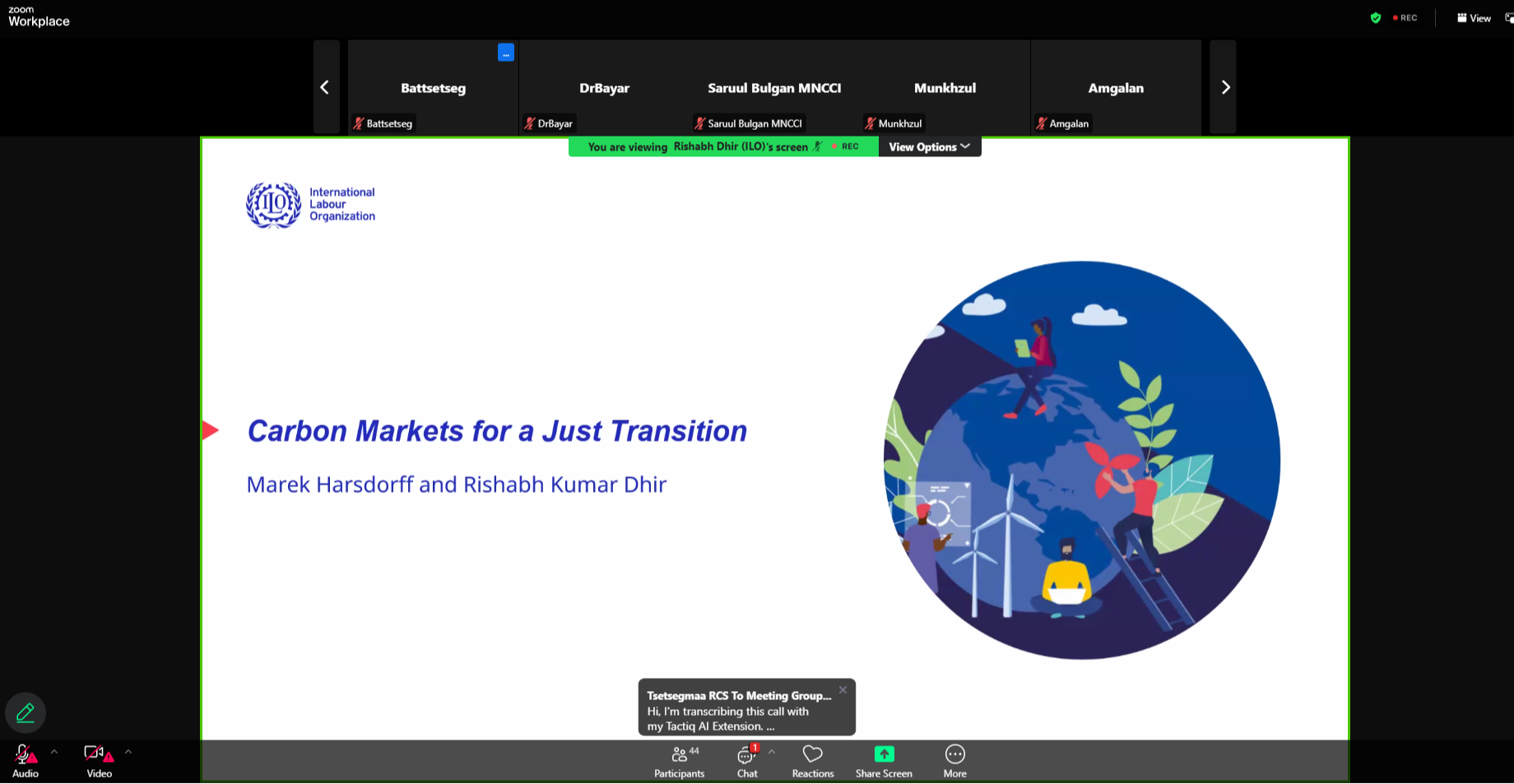Screen dimensions: 1514x784
Task: Open the Participants panel icon
Action: (x=679, y=754)
